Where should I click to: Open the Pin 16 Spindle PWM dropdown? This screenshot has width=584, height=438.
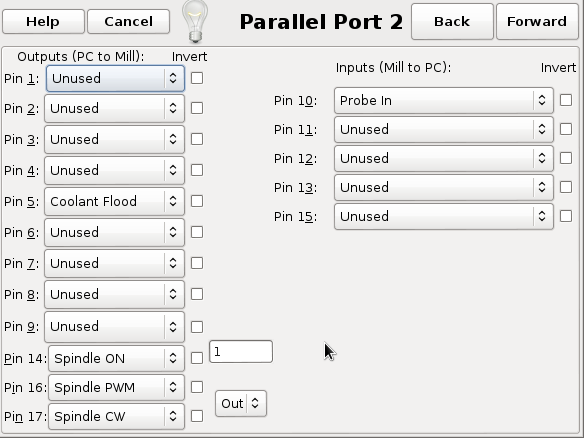[116, 387]
